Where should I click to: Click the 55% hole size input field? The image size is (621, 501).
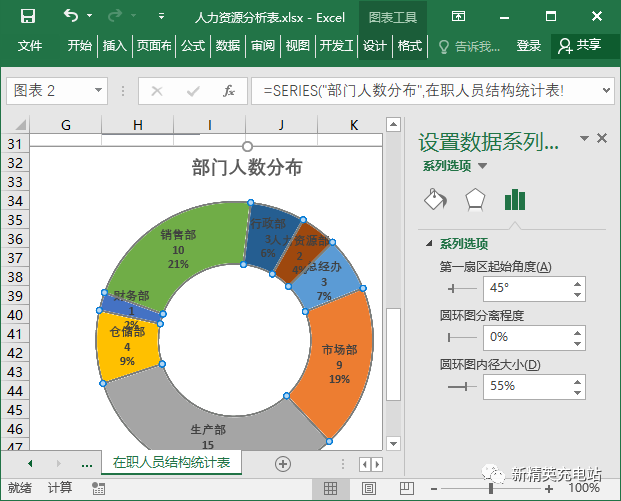[x=527, y=387]
